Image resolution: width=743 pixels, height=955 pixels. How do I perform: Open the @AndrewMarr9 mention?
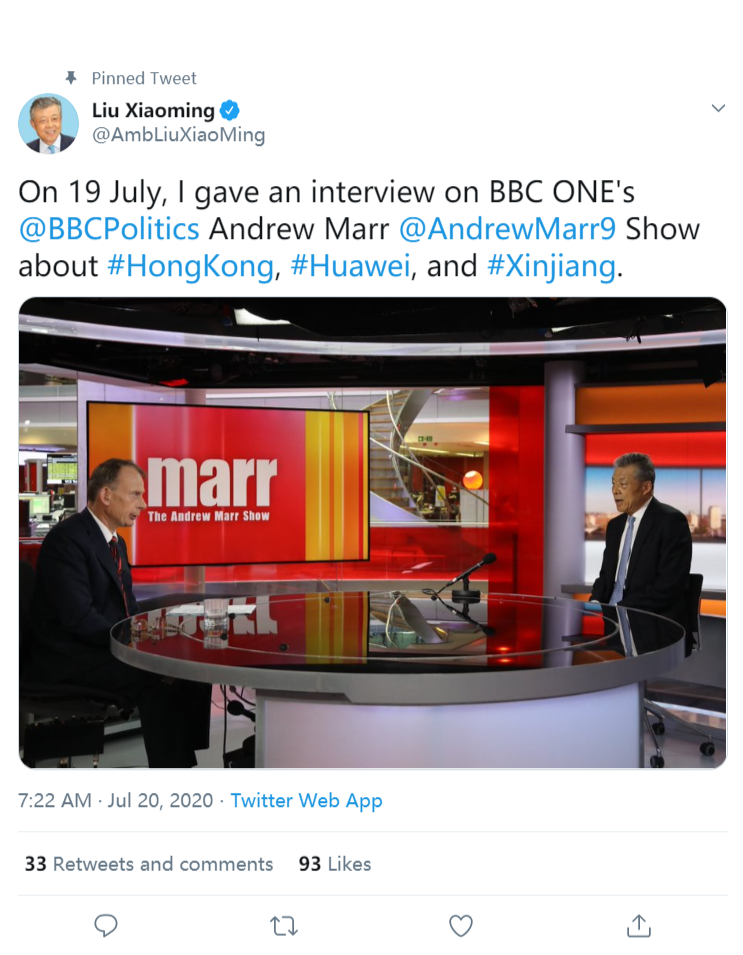507,229
